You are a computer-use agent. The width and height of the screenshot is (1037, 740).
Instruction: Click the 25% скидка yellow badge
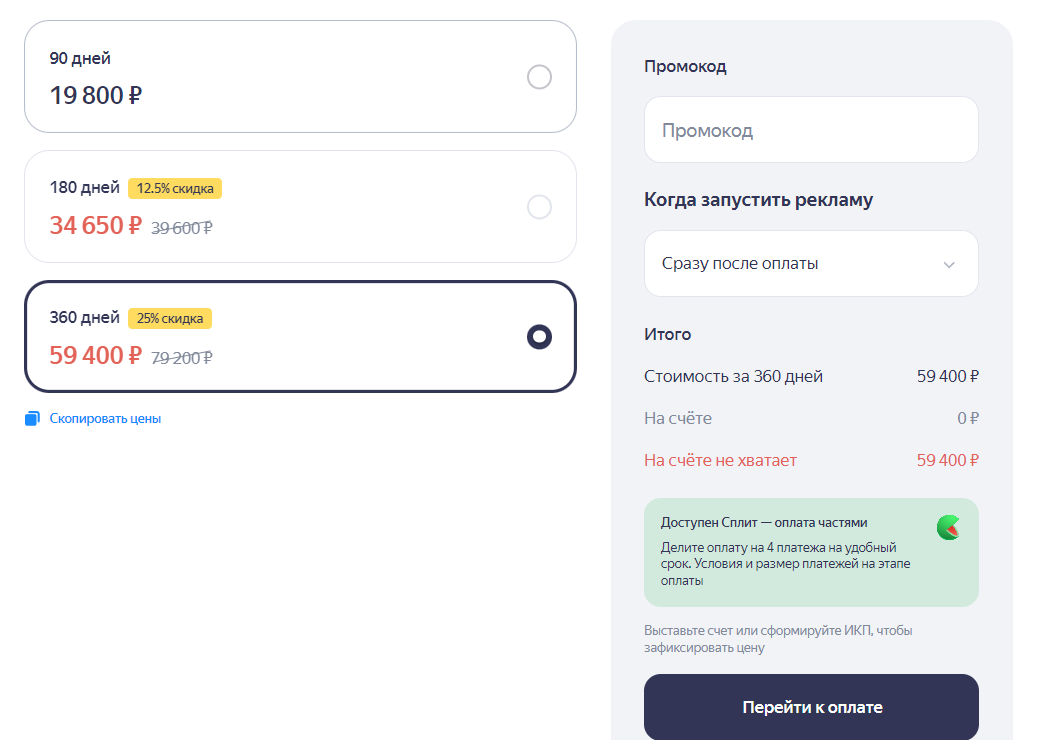tap(169, 318)
